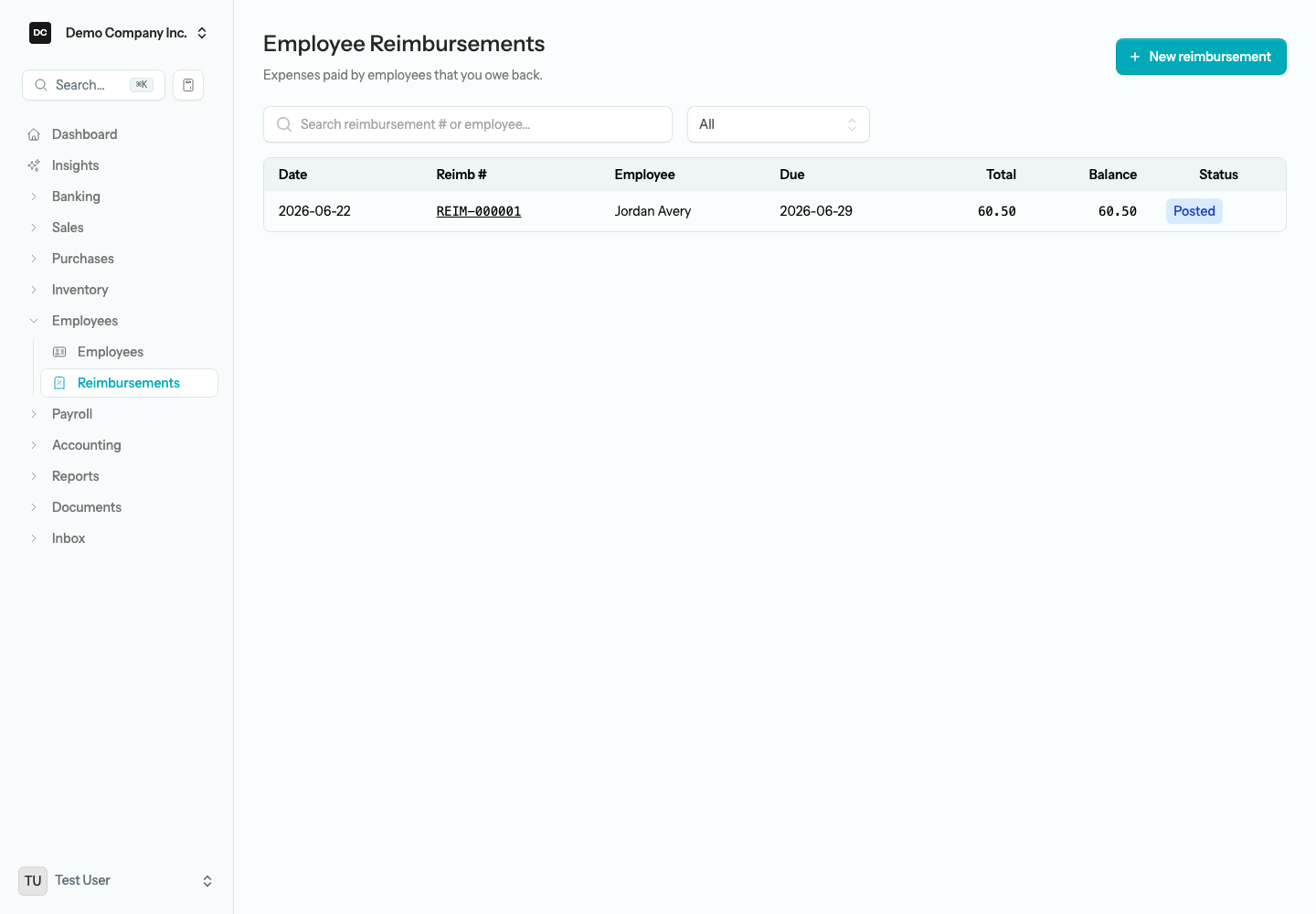Open the Test User account menu

click(117, 881)
